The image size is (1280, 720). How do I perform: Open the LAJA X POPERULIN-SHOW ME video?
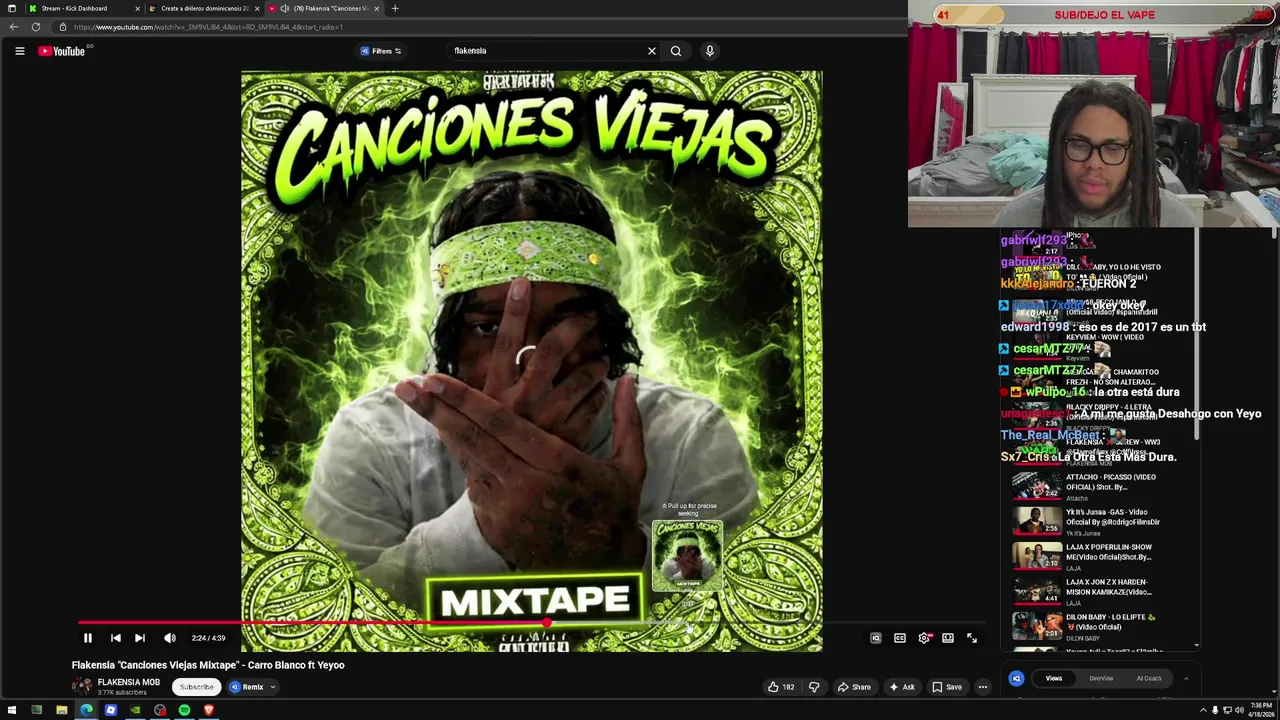click(x=1109, y=552)
